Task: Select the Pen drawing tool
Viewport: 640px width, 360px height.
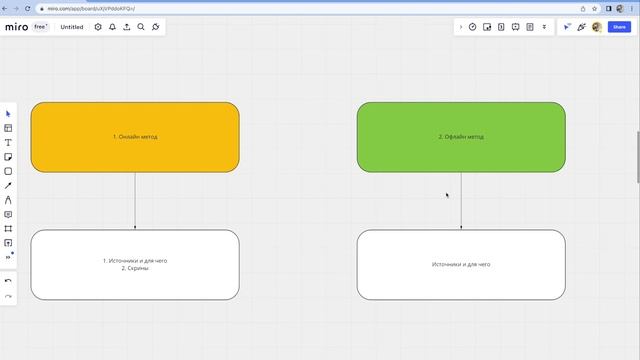Action: [x=8, y=200]
